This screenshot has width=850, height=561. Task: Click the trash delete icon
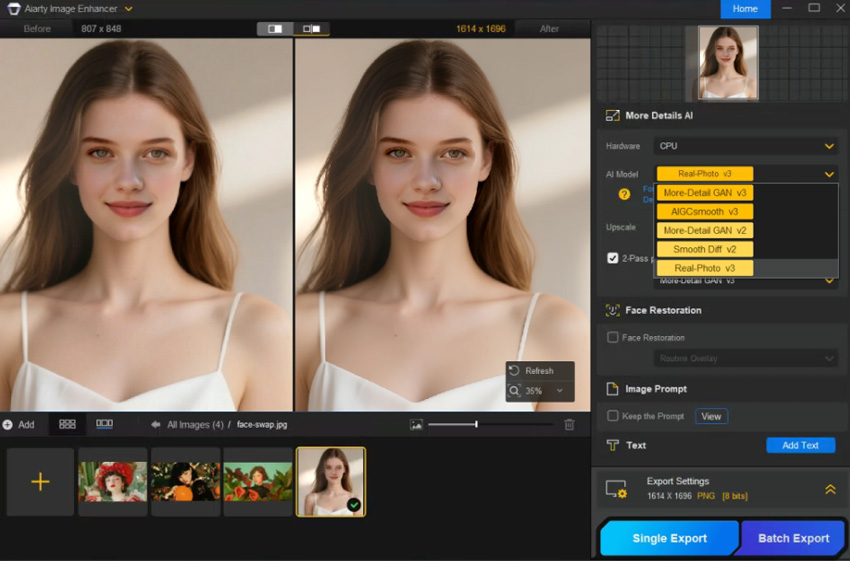569,424
